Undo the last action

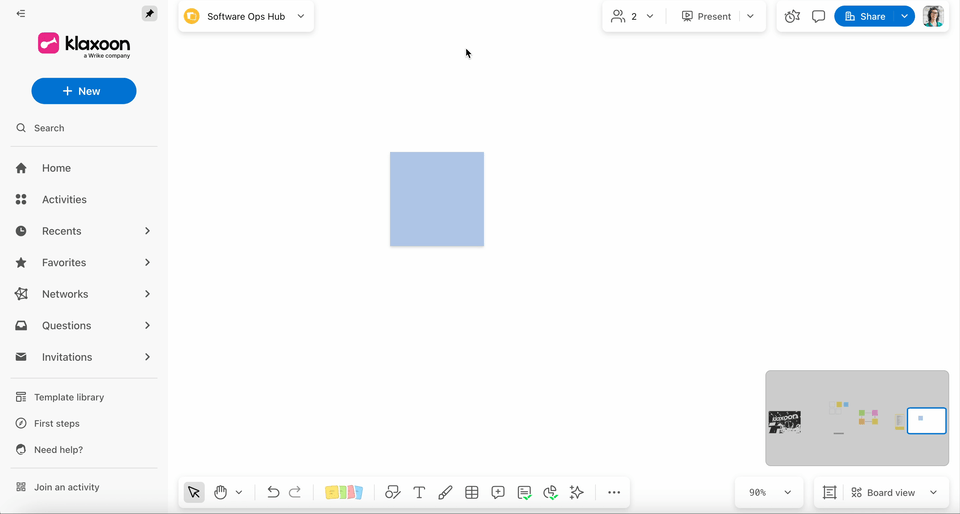coord(273,492)
